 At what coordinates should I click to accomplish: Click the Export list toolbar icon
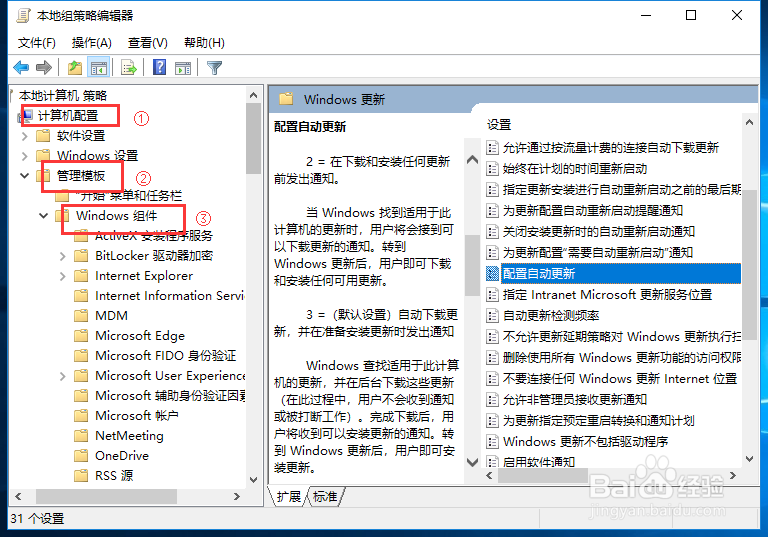point(129,68)
